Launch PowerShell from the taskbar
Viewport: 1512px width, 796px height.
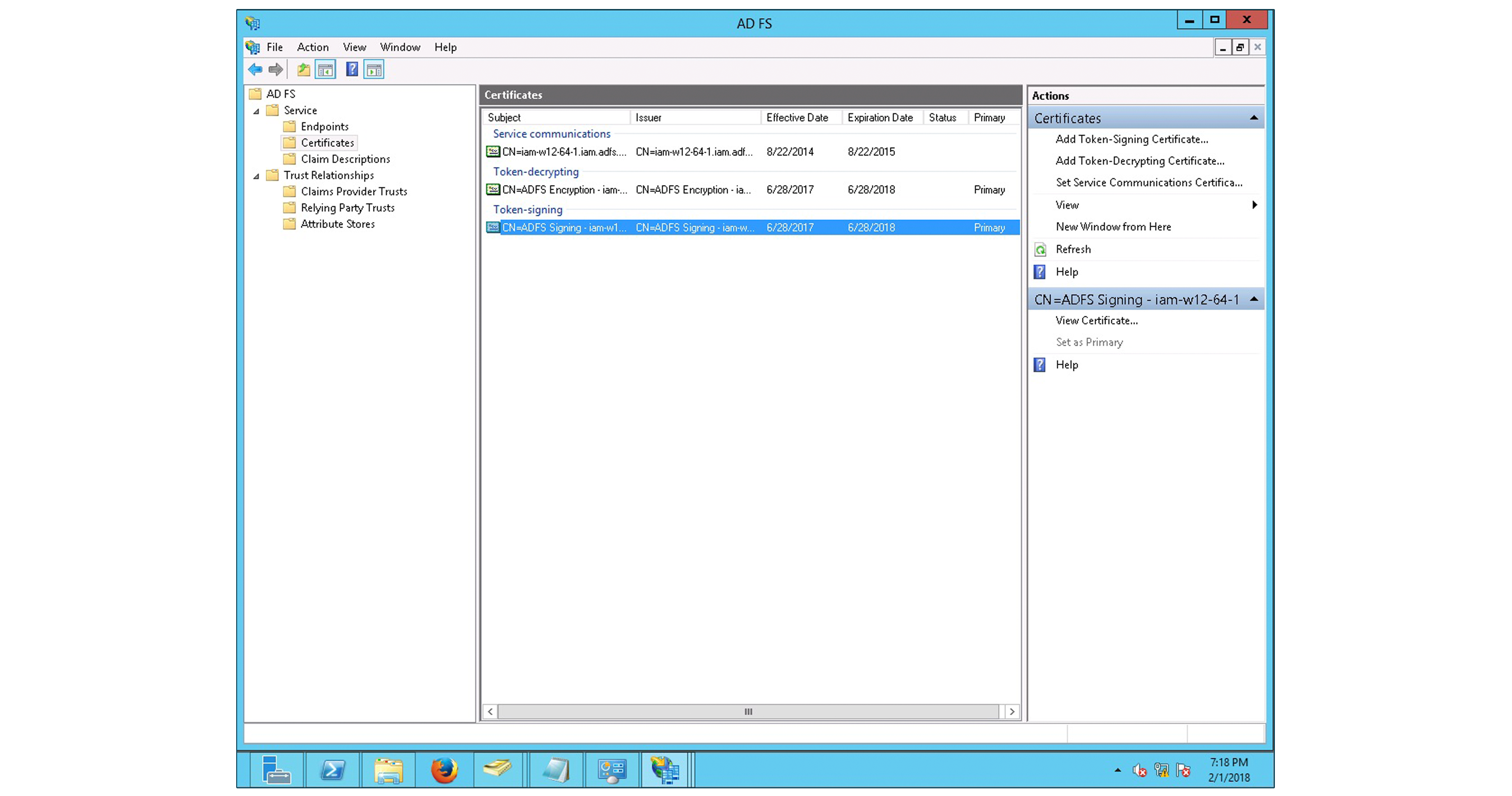click(x=332, y=769)
